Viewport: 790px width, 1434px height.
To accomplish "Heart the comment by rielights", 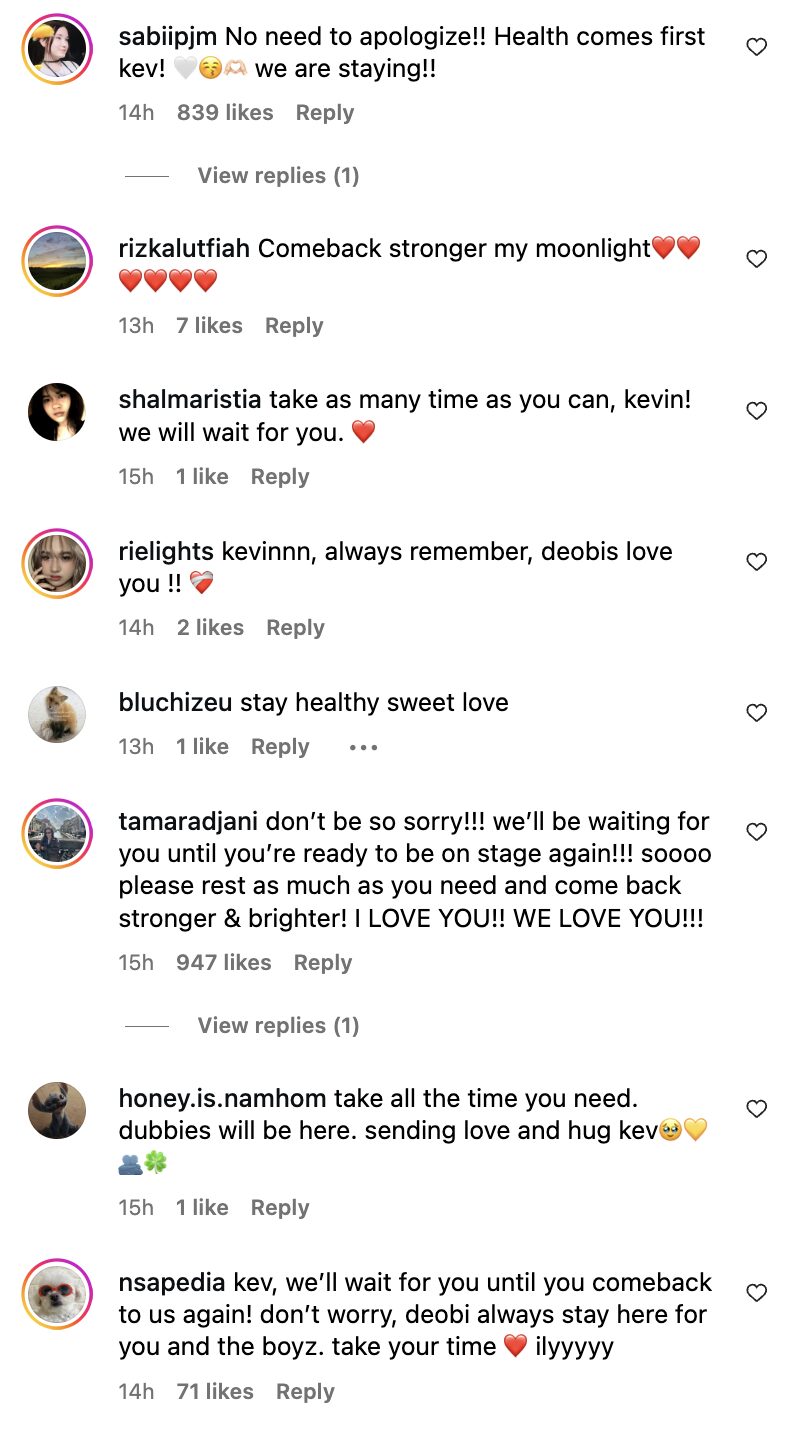I will point(757,561).
